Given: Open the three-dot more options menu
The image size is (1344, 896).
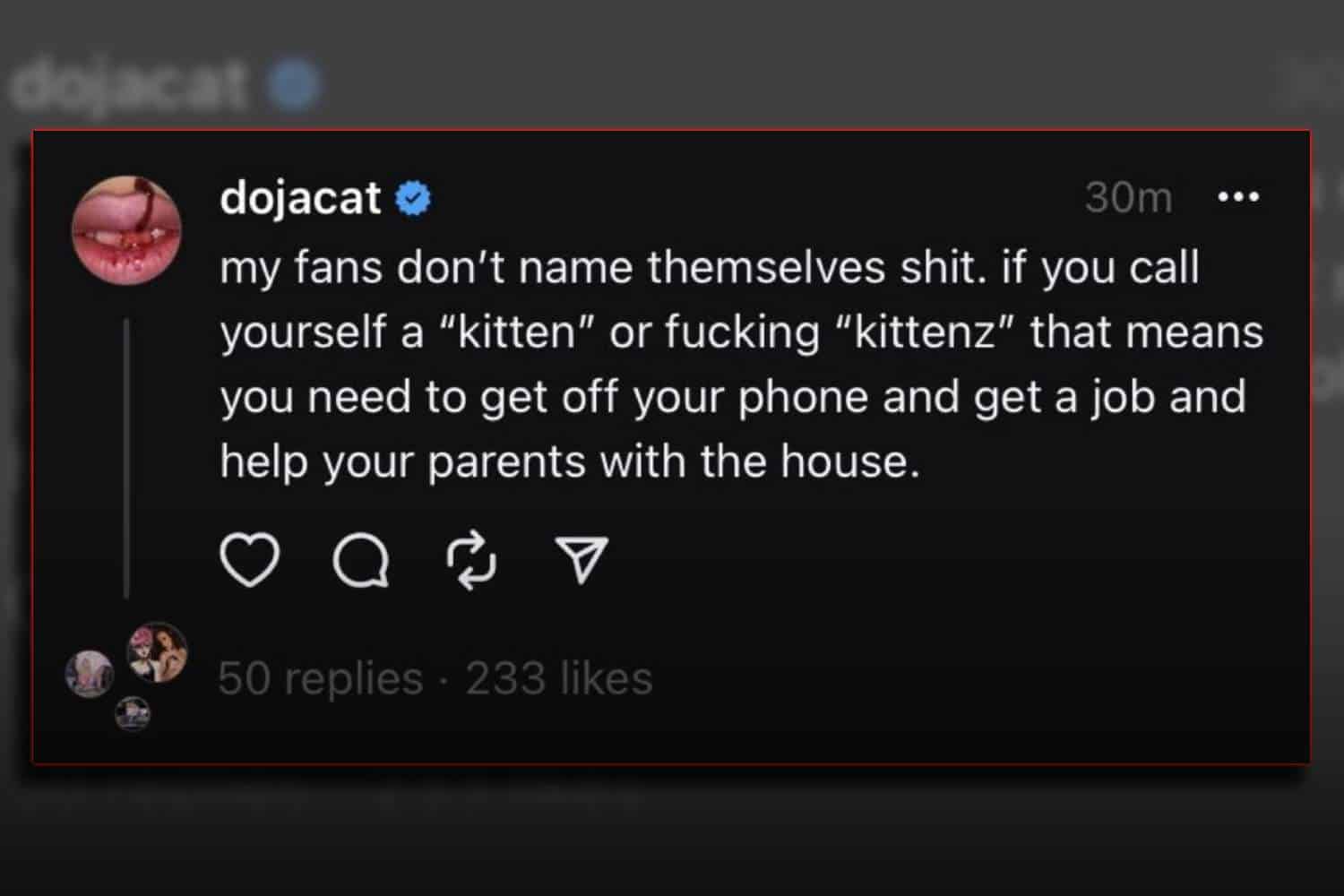Looking at the screenshot, I should 1239,197.
